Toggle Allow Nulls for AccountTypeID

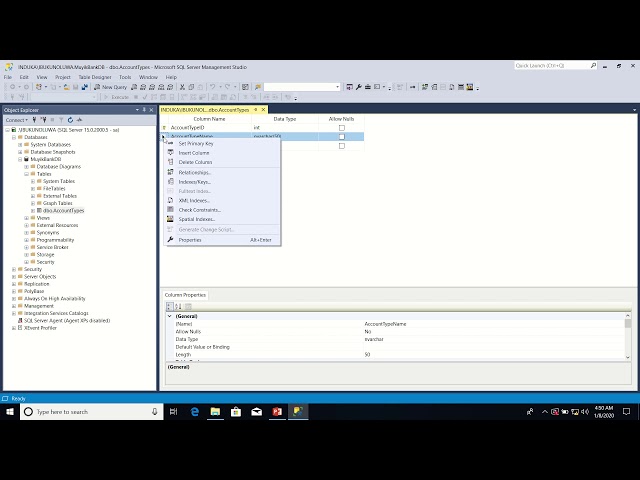342,128
